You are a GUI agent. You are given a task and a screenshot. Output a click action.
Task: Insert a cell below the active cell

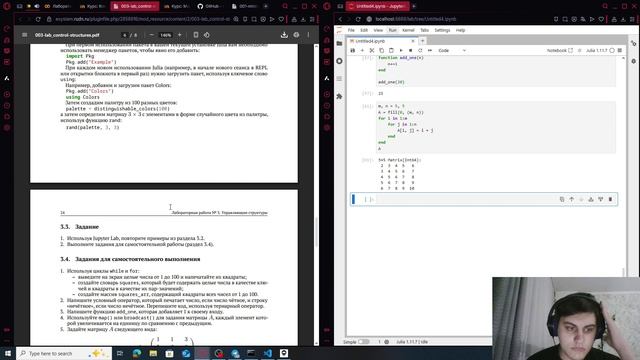pos(601,199)
